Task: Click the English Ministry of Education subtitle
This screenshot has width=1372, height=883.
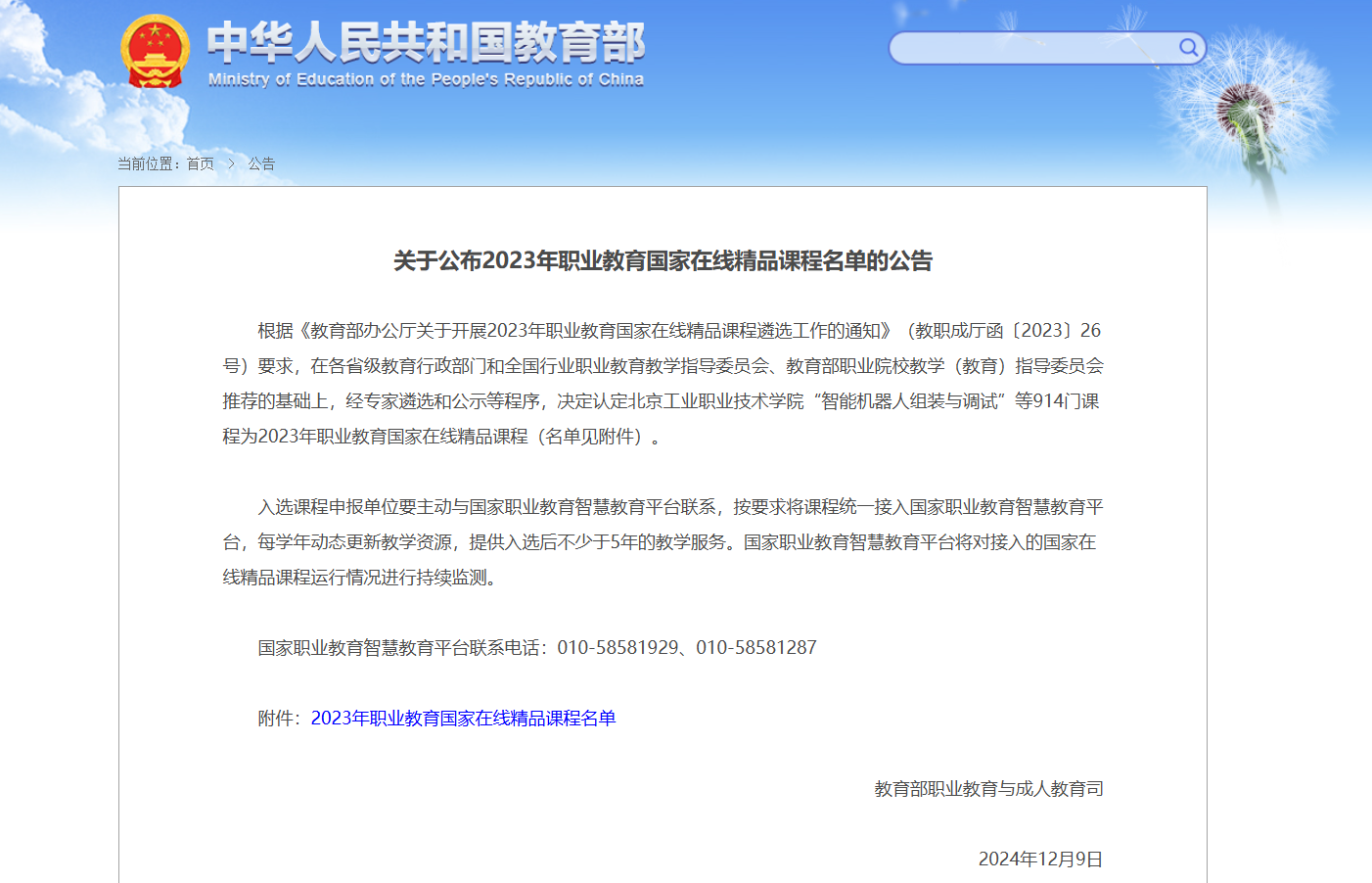Action: (426, 79)
